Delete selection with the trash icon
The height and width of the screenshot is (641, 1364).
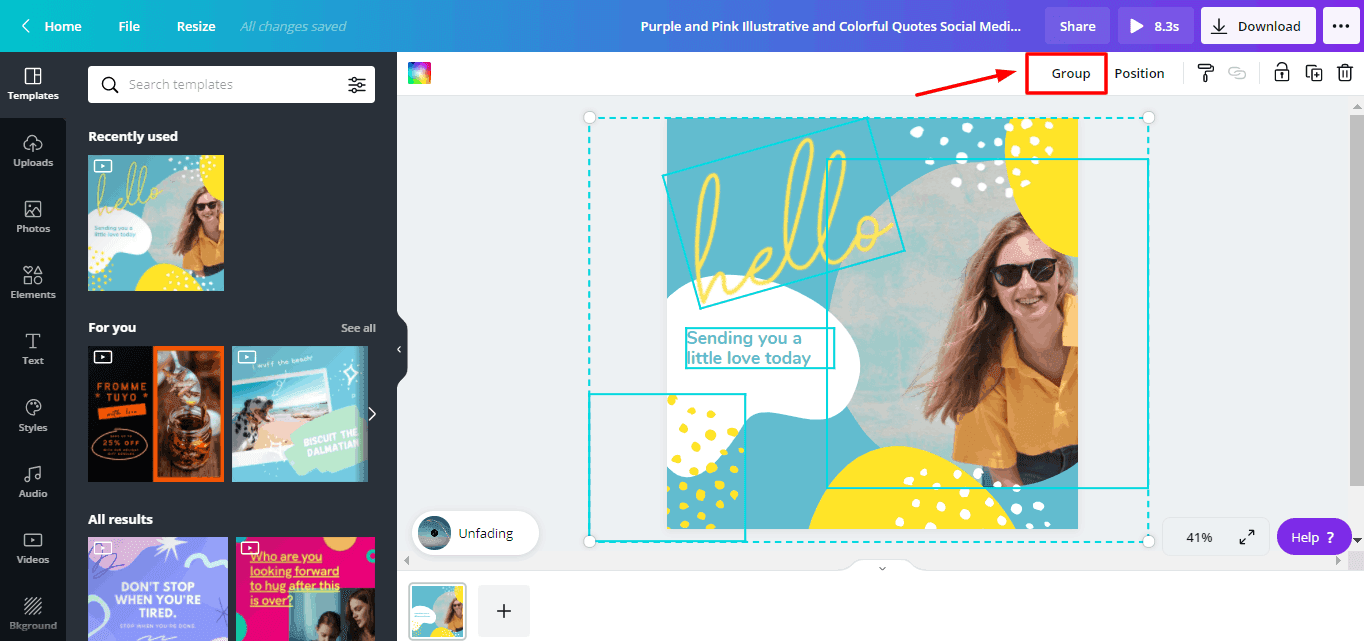[1345, 73]
